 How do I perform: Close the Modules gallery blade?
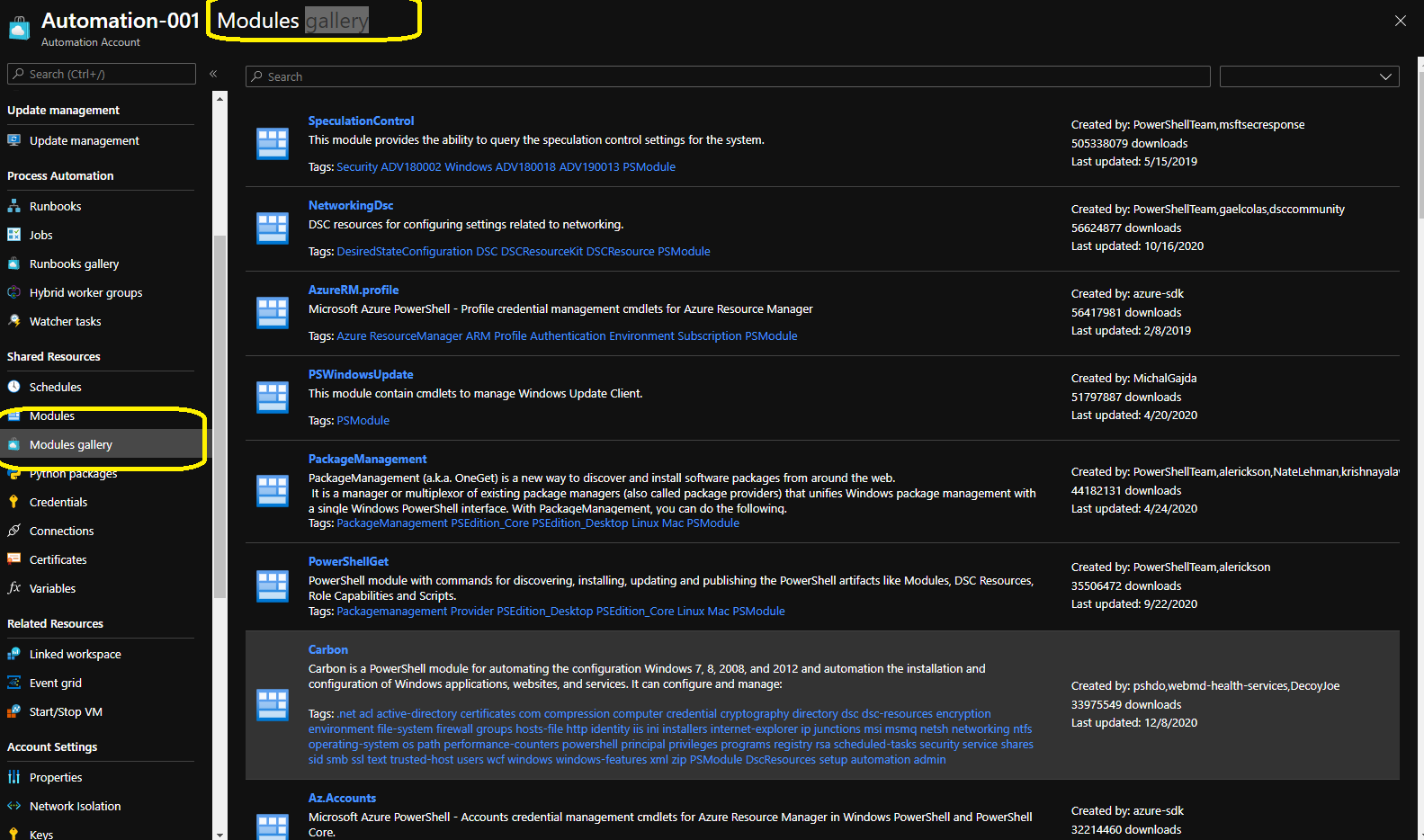1400,21
